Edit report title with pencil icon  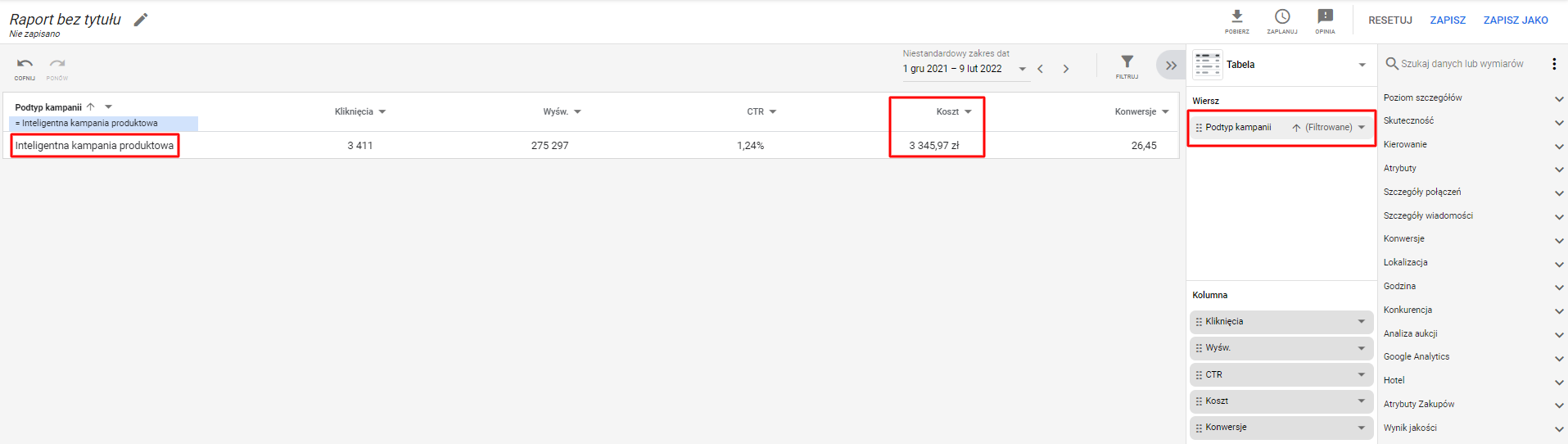[x=141, y=20]
